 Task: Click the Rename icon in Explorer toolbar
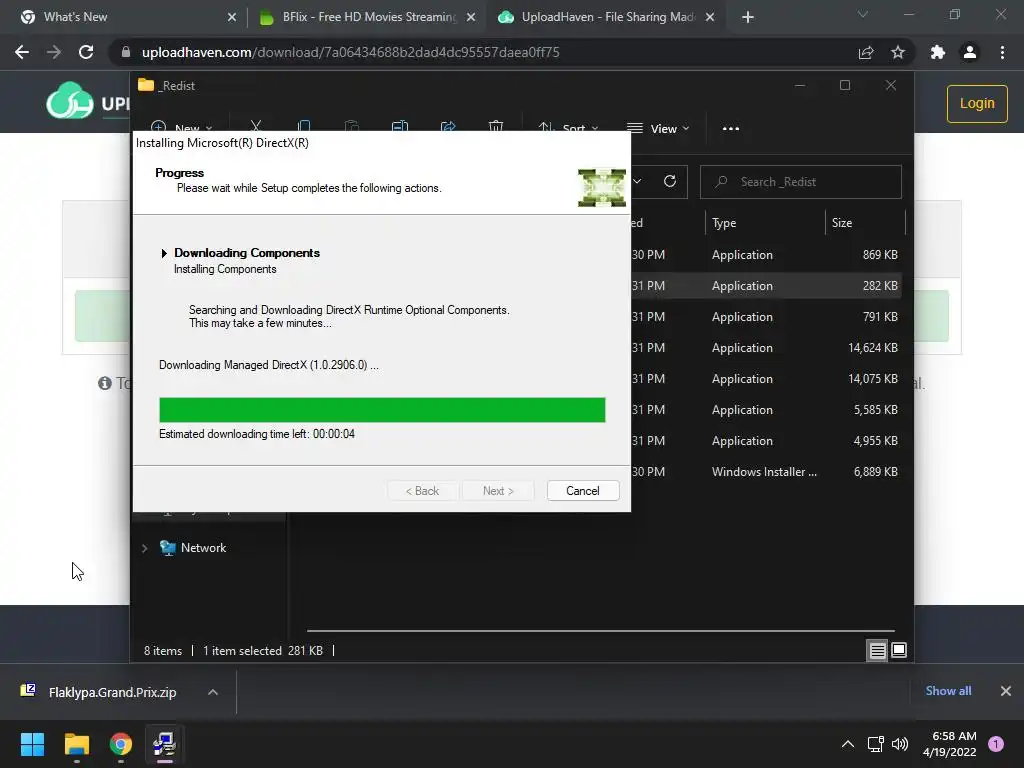[400, 127]
